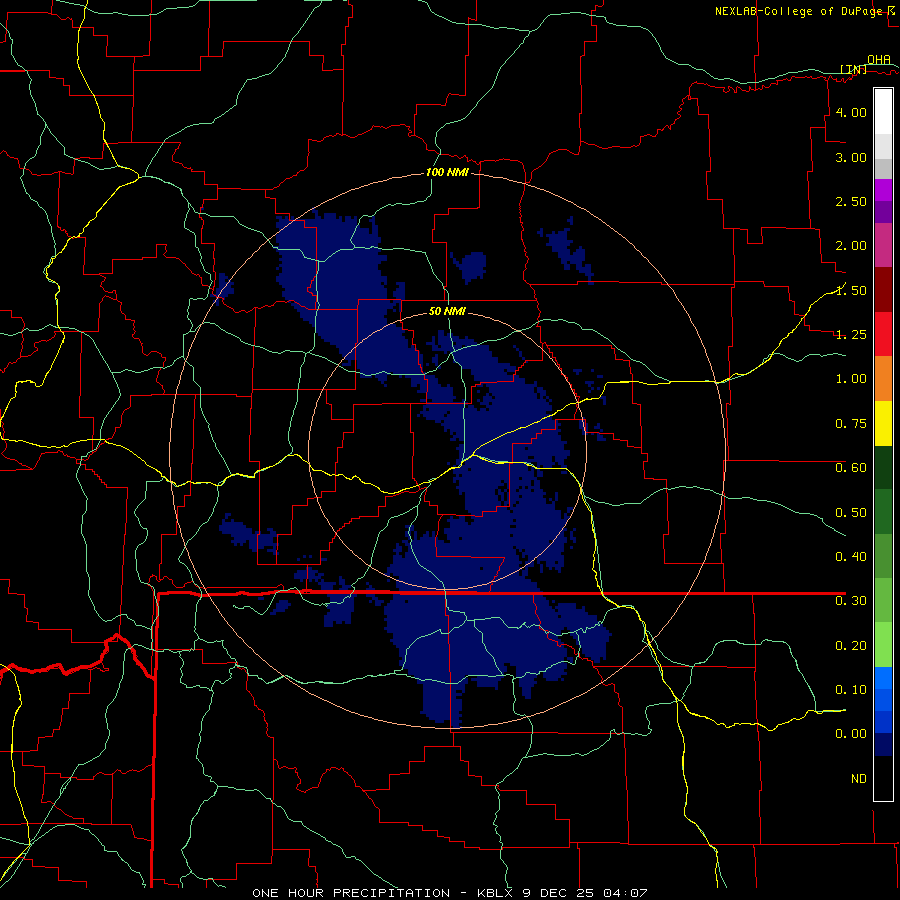Click the 1.50 legend value
Screen dimensions: 900x900
pos(851,290)
